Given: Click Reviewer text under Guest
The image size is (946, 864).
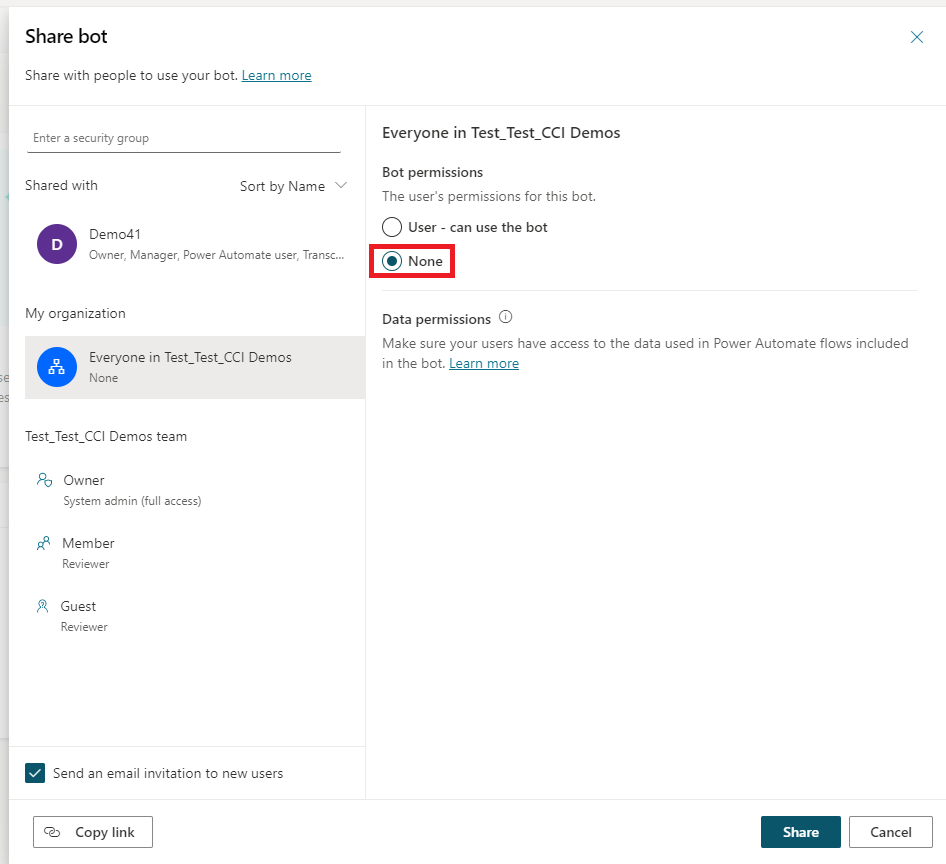Looking at the screenshot, I should [84, 626].
